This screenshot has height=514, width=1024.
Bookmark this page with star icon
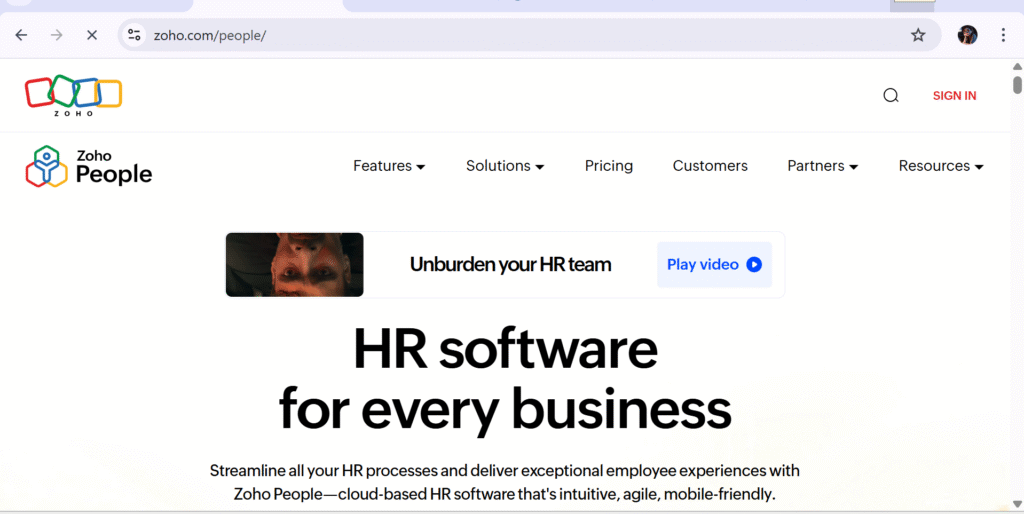918,35
